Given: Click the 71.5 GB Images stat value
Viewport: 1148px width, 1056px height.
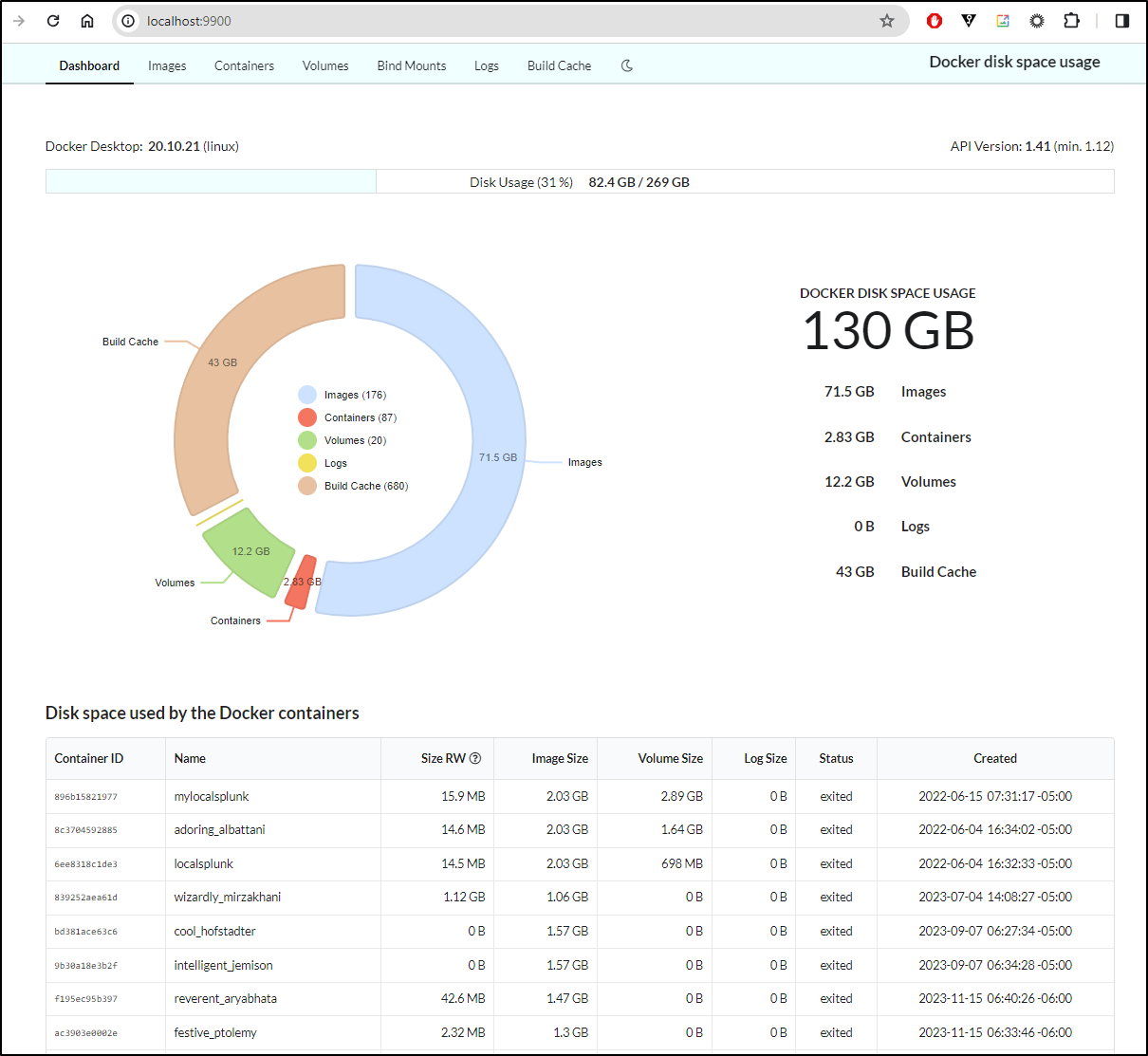Looking at the screenshot, I should (x=849, y=392).
